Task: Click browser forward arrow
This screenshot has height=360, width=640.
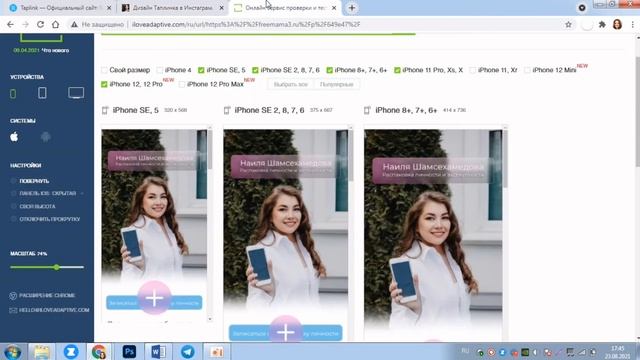Action: [x=25, y=24]
